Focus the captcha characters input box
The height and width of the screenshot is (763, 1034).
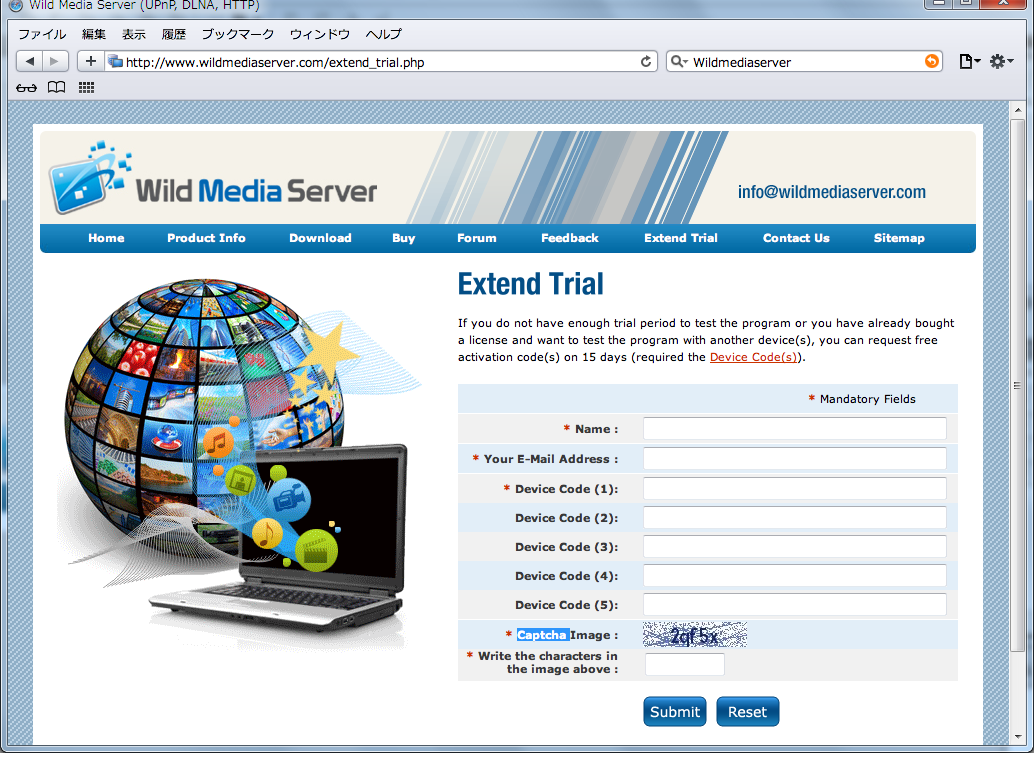click(x=684, y=665)
